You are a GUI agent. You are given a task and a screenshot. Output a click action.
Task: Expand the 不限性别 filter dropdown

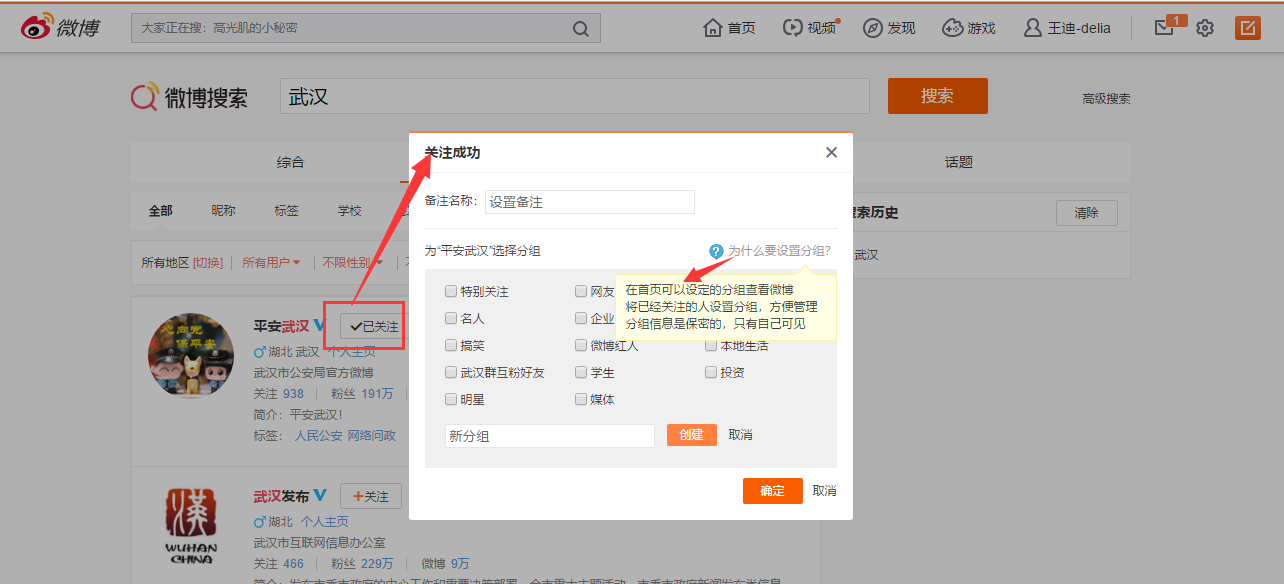(x=353, y=263)
